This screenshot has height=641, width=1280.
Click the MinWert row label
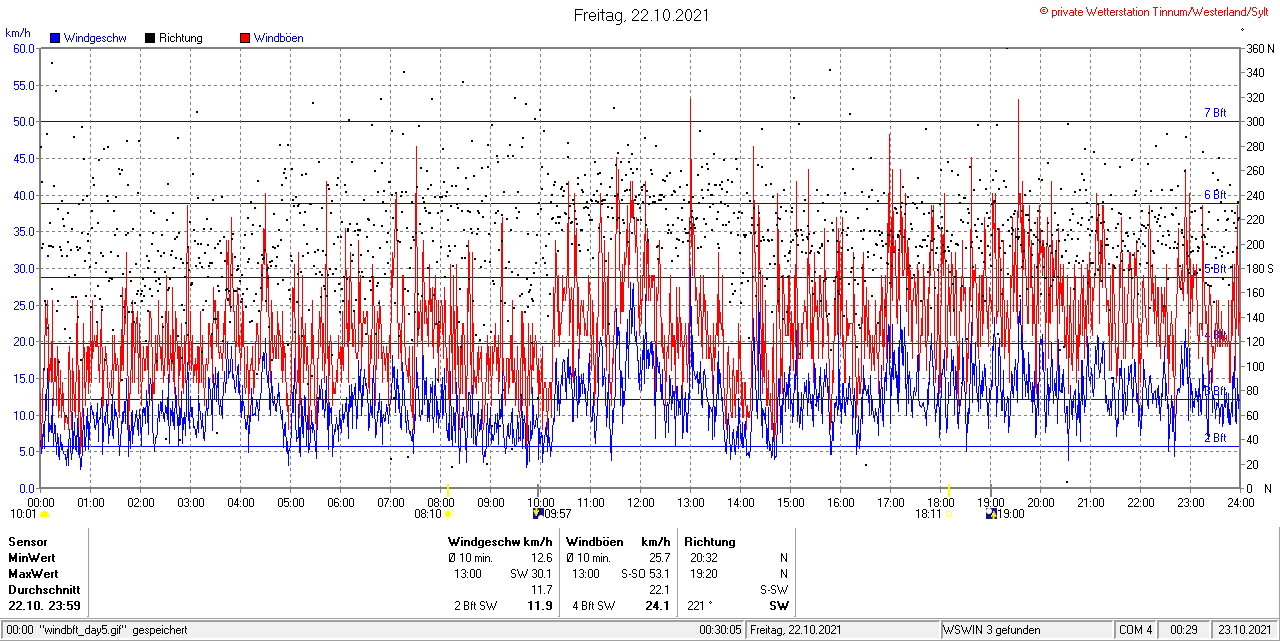click(x=32, y=557)
